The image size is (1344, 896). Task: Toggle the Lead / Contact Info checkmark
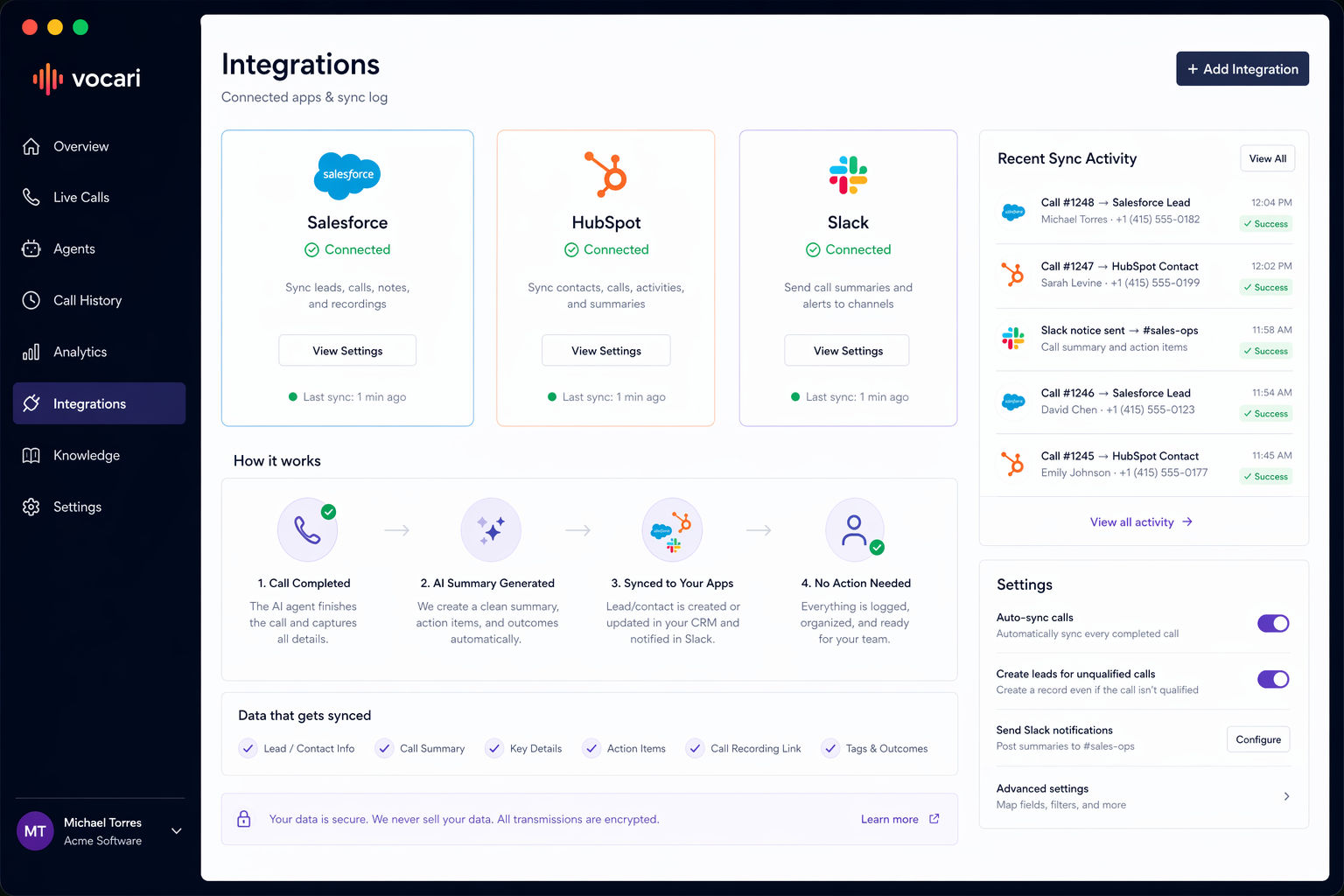click(248, 748)
